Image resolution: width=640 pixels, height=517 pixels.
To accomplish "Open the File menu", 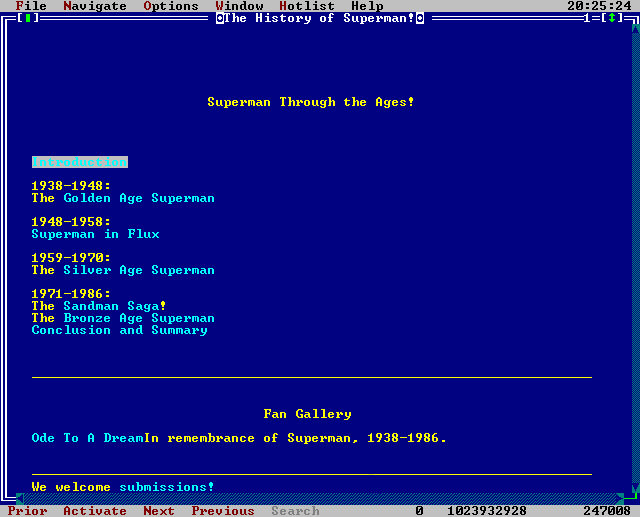I will click(x=31, y=6).
